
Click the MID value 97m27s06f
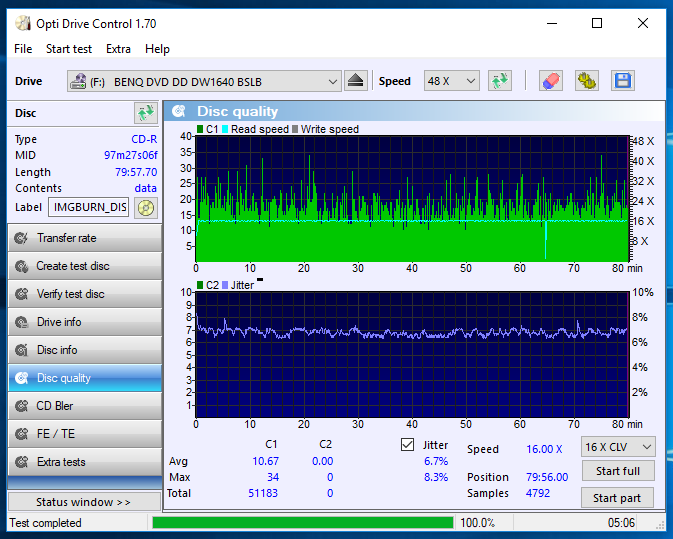(x=130, y=155)
